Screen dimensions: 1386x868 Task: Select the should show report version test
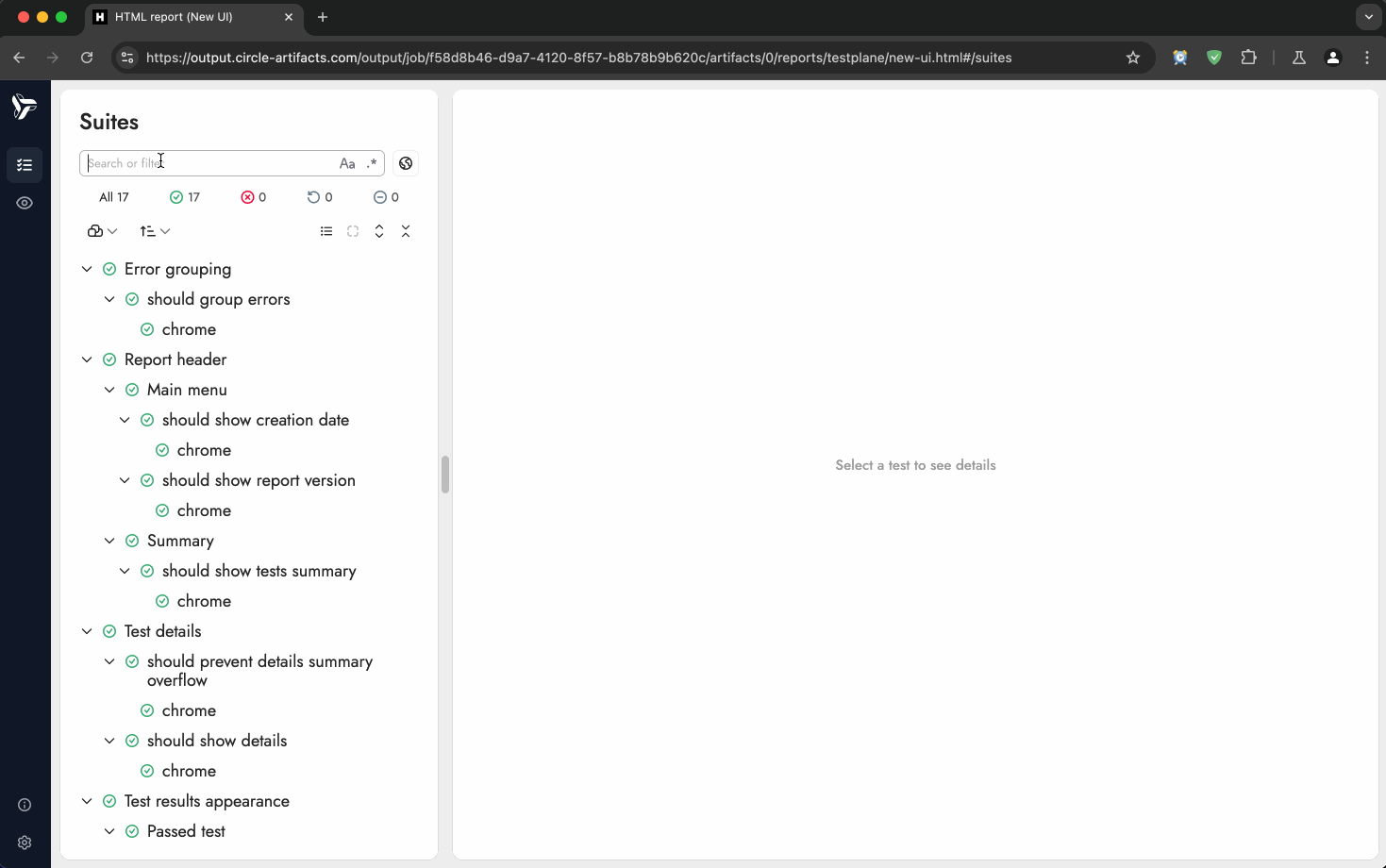coord(259,480)
